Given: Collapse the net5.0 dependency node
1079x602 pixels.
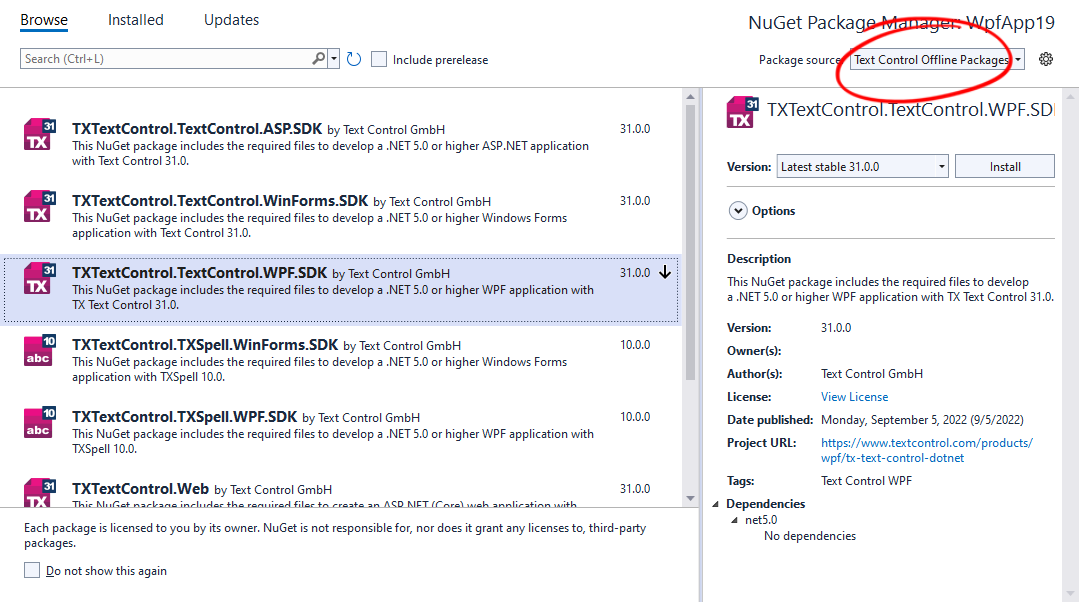Looking at the screenshot, I should point(734,520).
